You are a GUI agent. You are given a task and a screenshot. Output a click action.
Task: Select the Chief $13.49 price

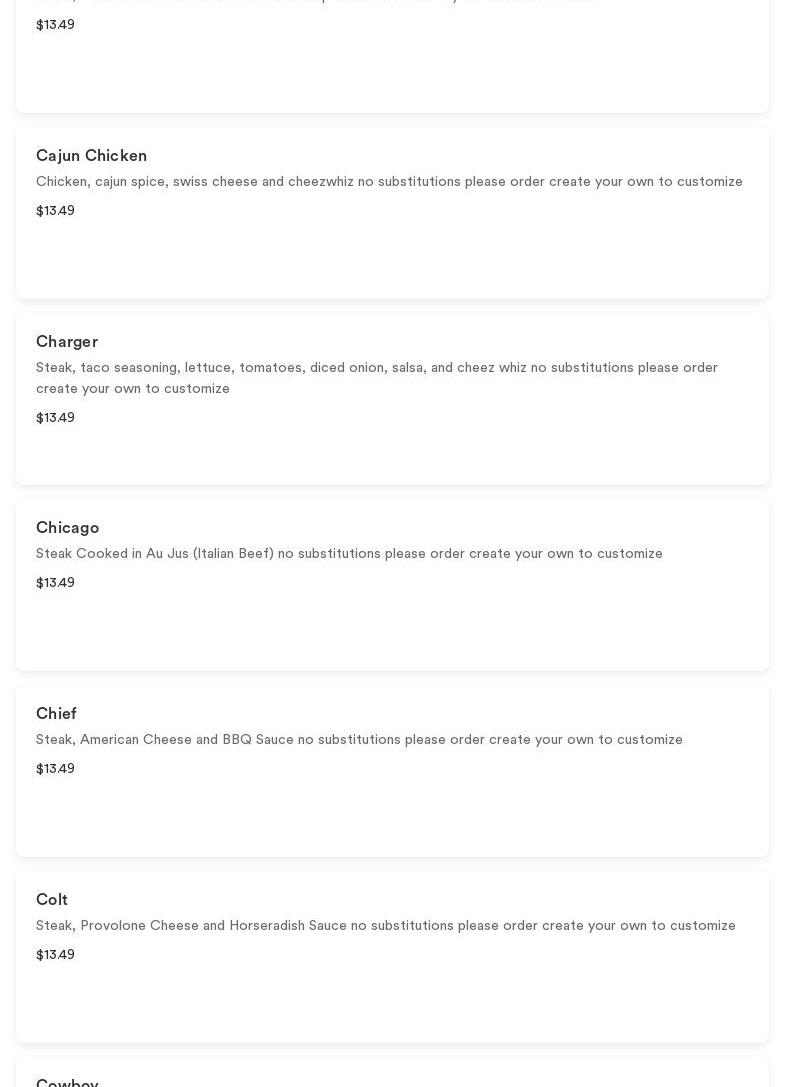click(55, 769)
